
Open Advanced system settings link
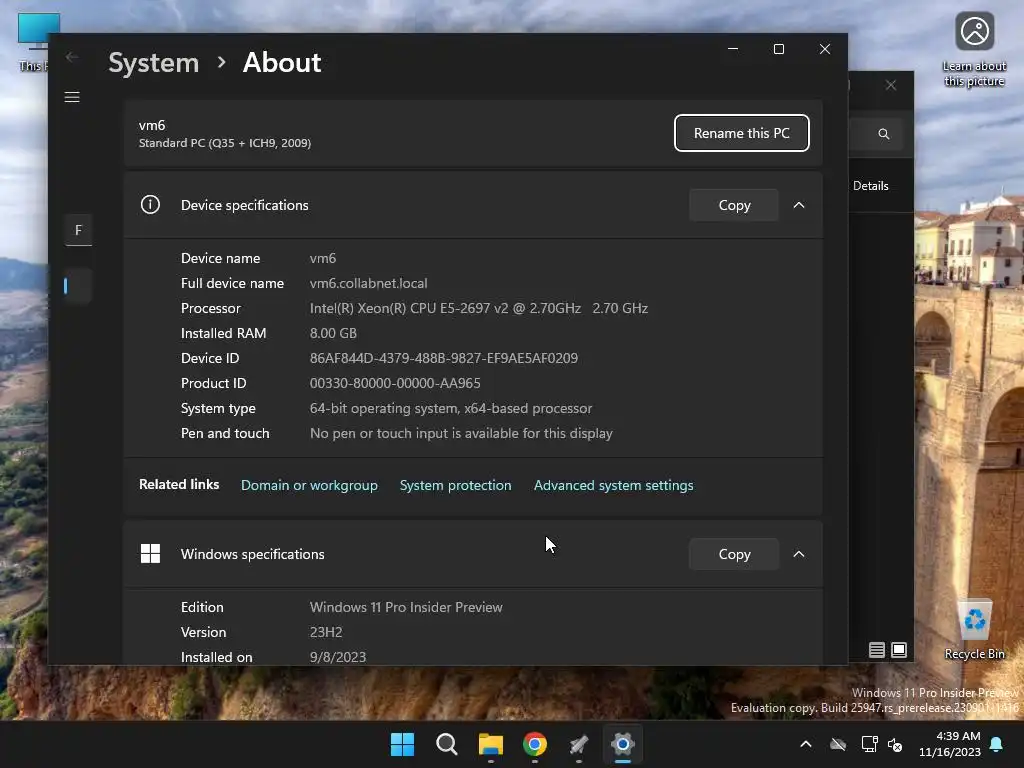pyautogui.click(x=613, y=485)
